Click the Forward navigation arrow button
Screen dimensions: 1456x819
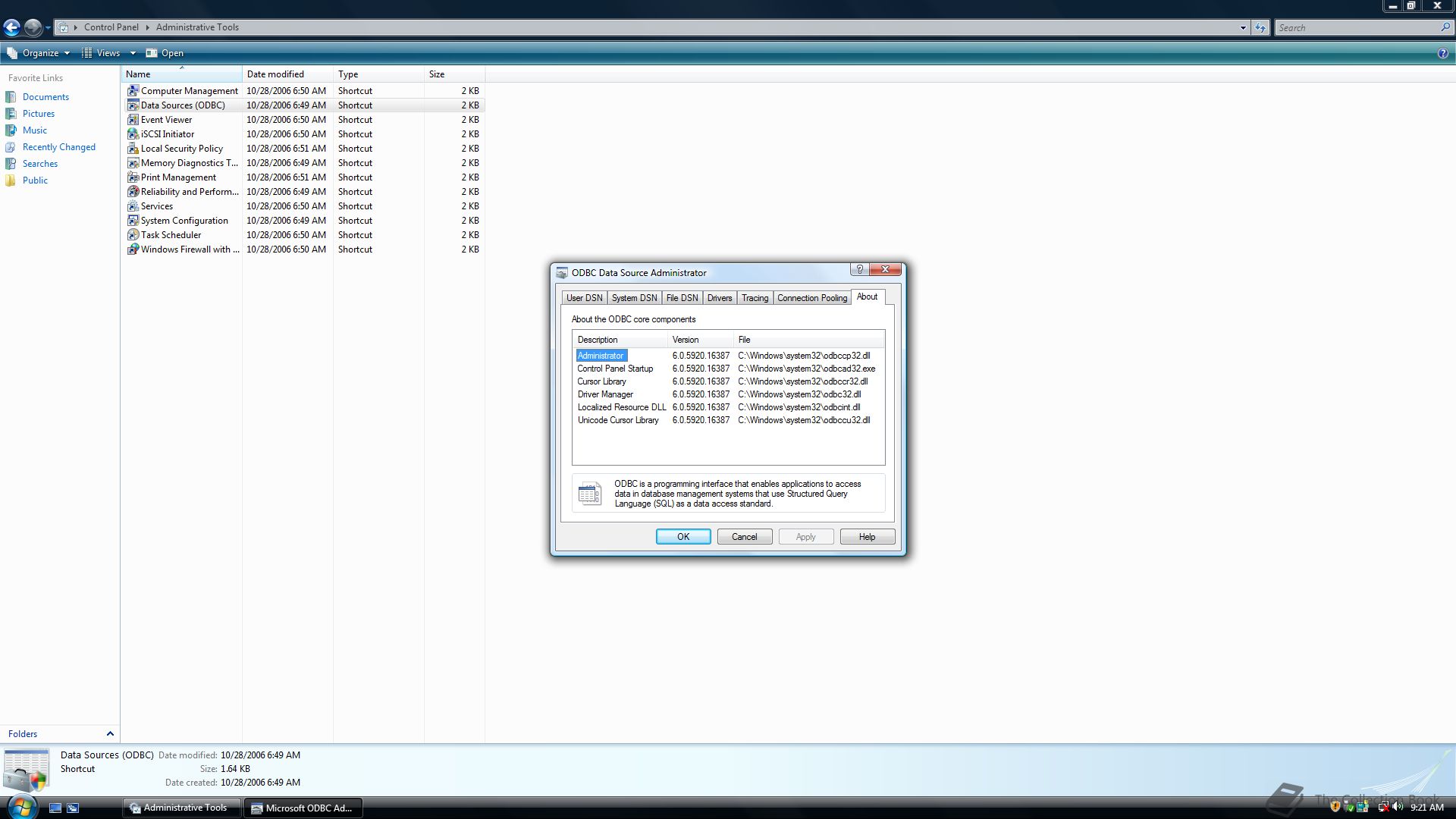[x=33, y=28]
